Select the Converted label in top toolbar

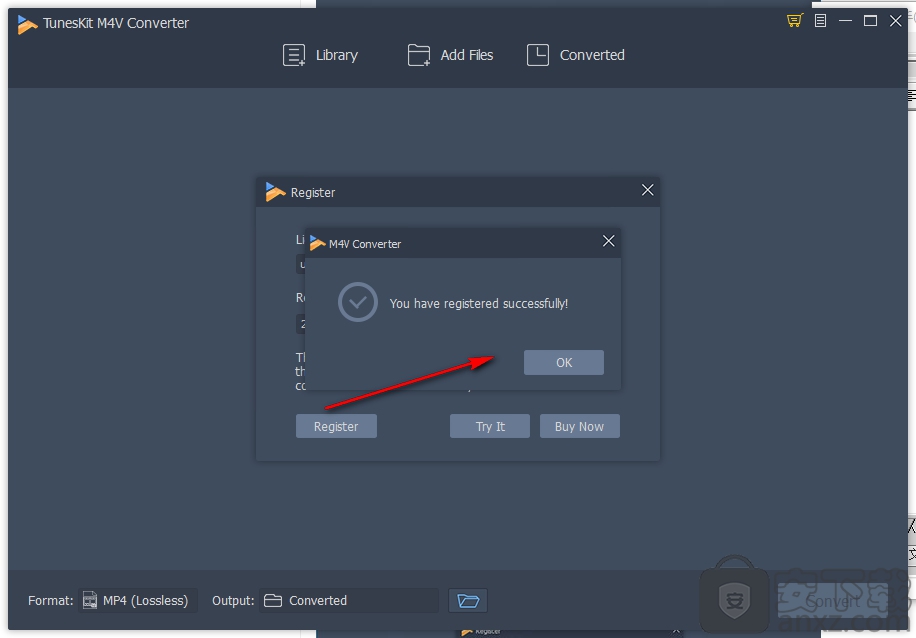[x=592, y=55]
